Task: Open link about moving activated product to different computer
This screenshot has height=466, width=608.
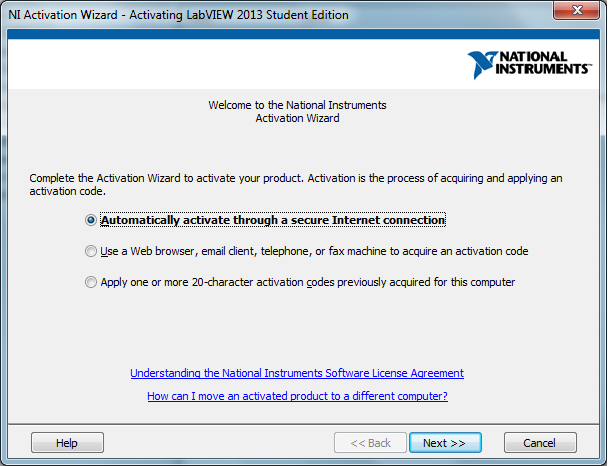Action: tap(297, 396)
